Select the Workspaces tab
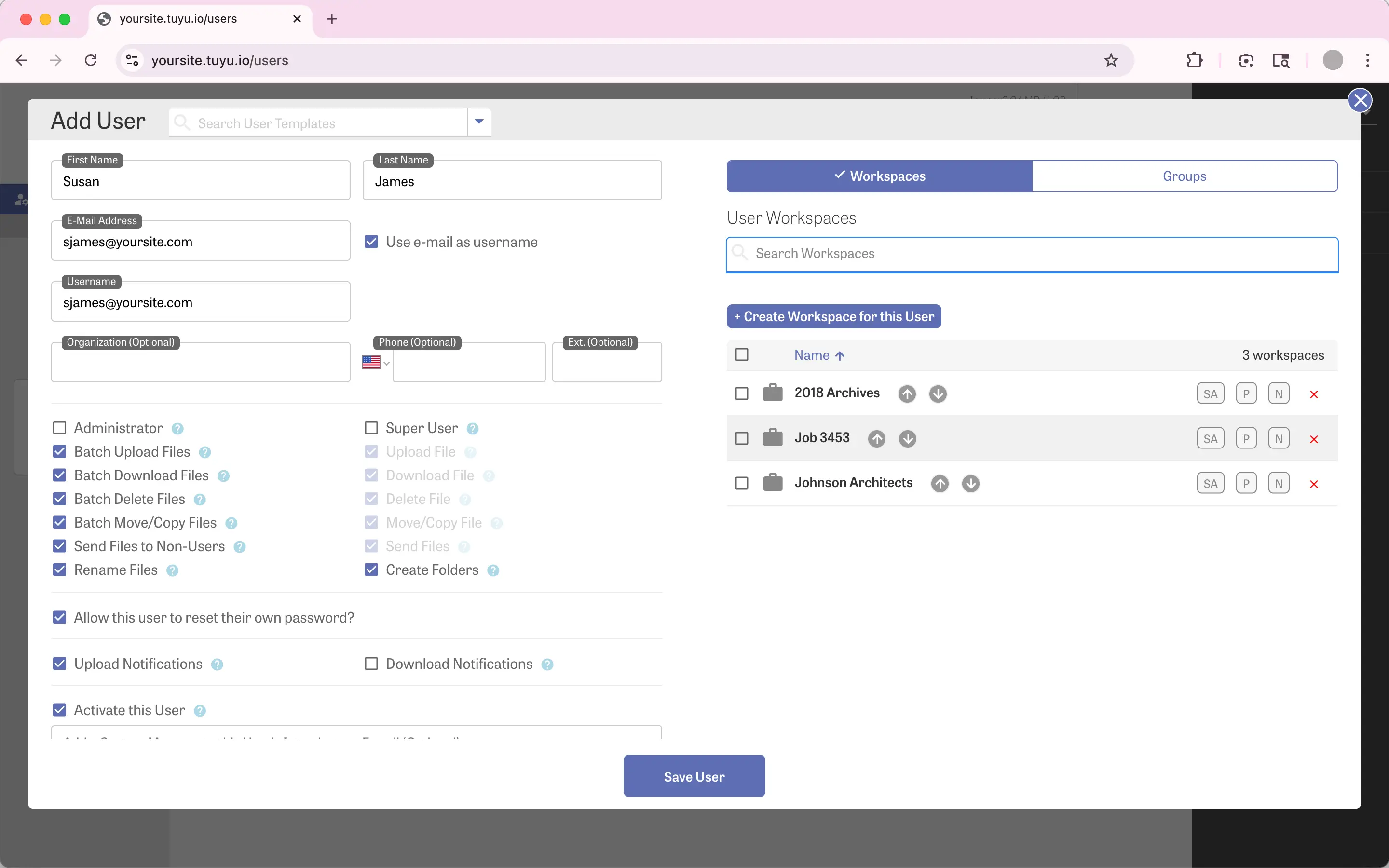The width and height of the screenshot is (1389, 868). pos(879,176)
